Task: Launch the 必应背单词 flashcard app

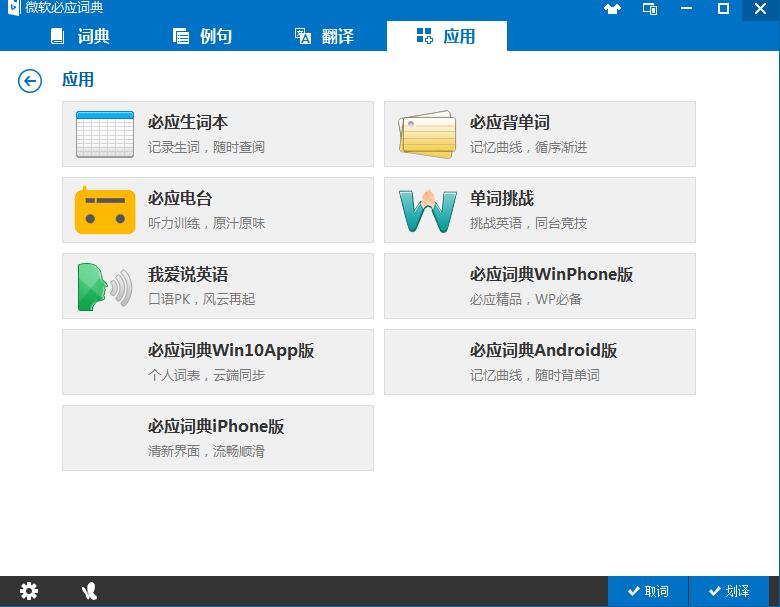Action: point(539,134)
